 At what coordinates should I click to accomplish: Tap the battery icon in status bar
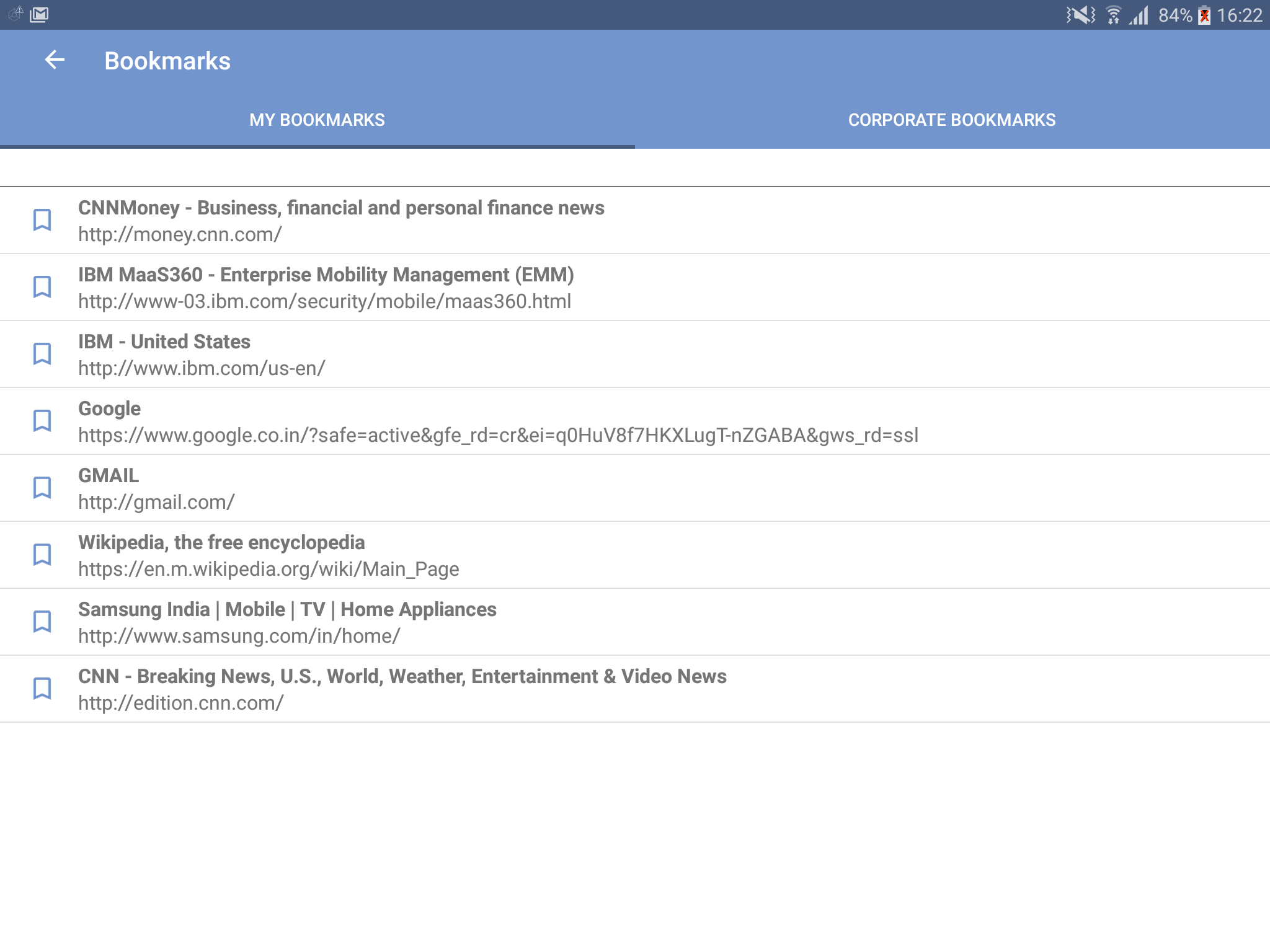(1204, 15)
